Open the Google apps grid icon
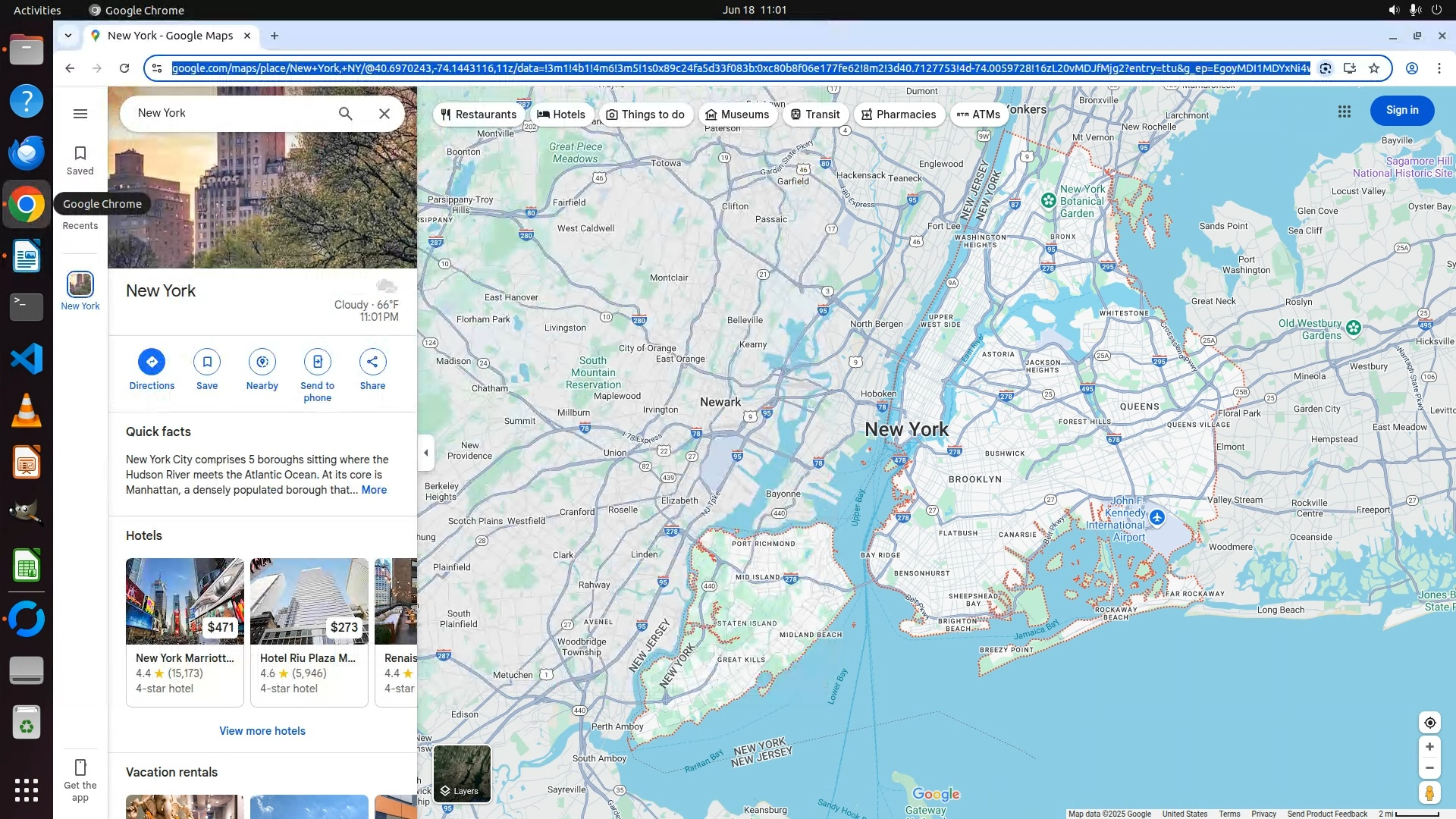1456x819 pixels. (x=1345, y=111)
